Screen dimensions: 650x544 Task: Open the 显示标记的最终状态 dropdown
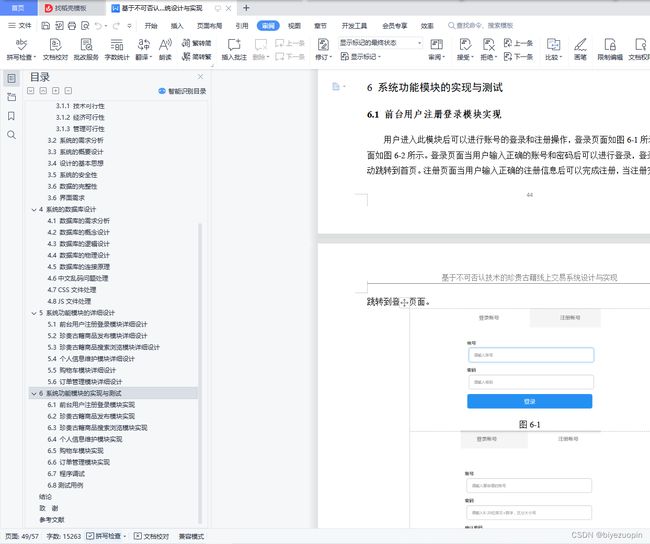click(x=381, y=43)
